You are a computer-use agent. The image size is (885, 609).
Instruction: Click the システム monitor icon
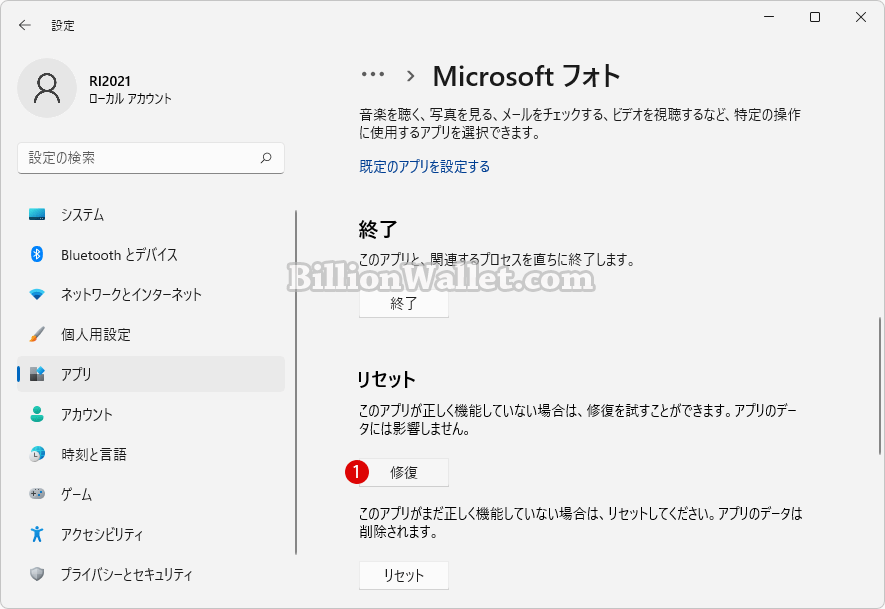point(37,214)
